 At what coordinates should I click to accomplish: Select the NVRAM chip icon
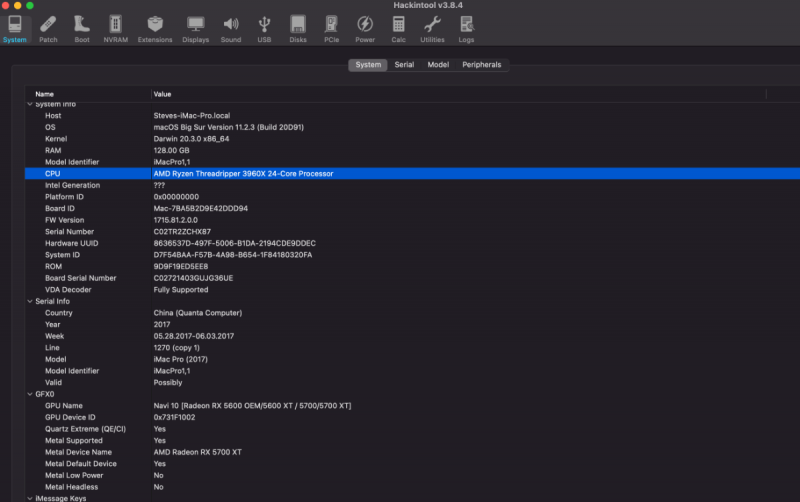click(116, 28)
